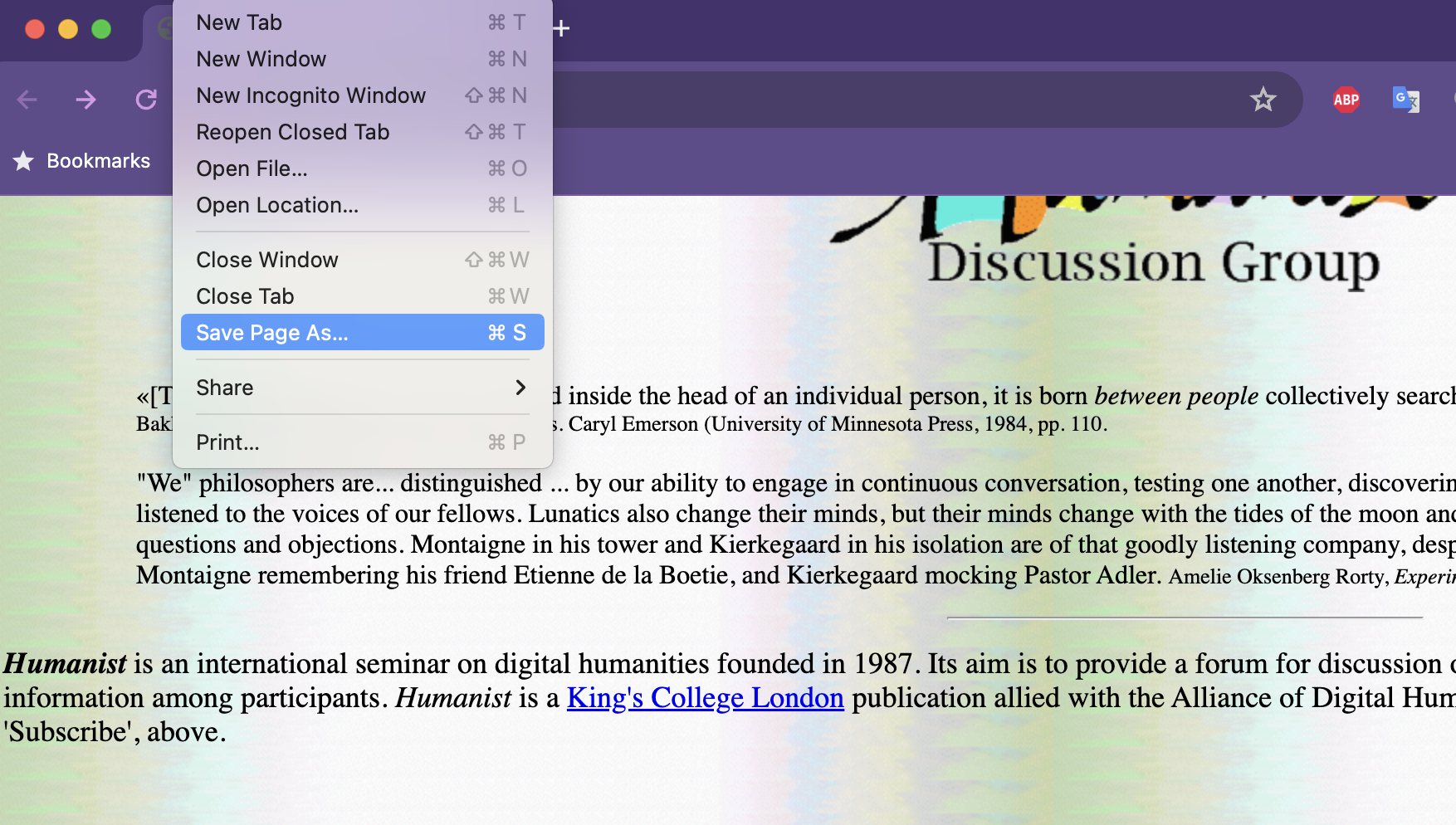Reload the page with the refresh icon
Viewport: 1456px width, 825px height.
coord(146,100)
